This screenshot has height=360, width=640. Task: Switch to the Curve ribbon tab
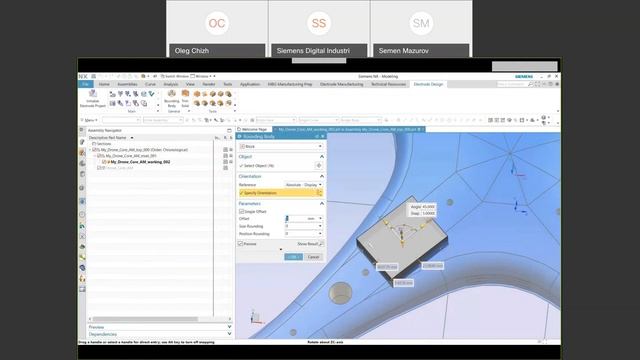(x=151, y=84)
